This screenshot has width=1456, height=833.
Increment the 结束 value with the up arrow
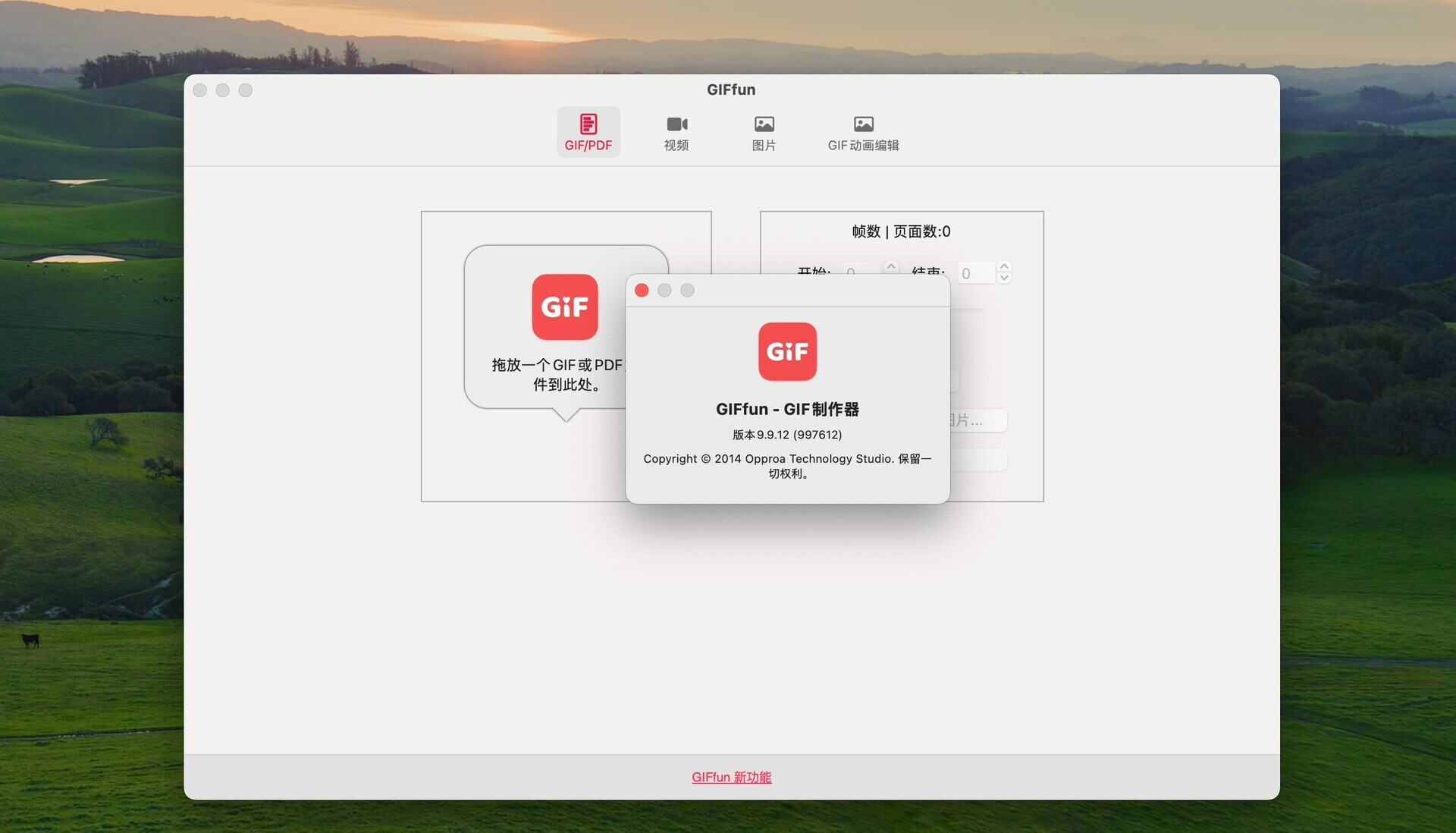pyautogui.click(x=1003, y=266)
